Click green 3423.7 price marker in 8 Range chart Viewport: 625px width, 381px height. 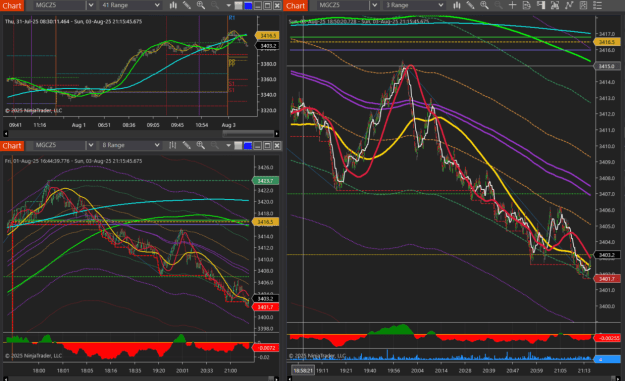(265, 181)
